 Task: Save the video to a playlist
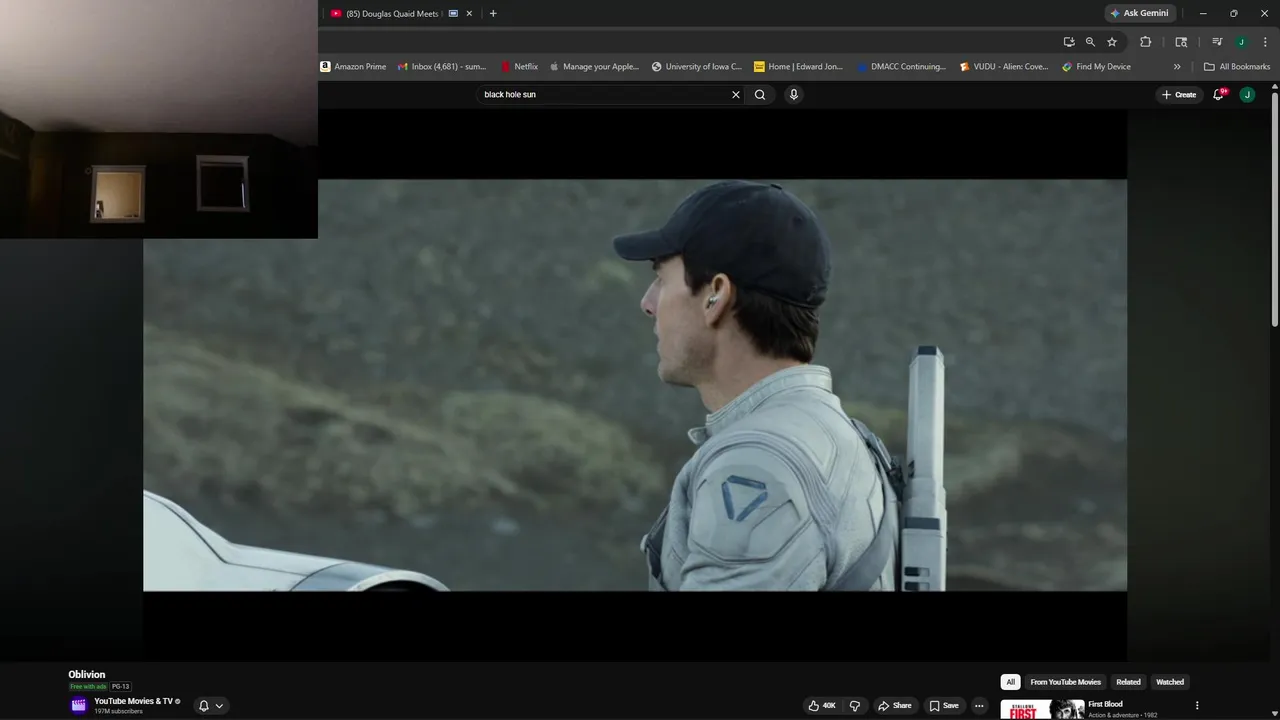pos(944,706)
